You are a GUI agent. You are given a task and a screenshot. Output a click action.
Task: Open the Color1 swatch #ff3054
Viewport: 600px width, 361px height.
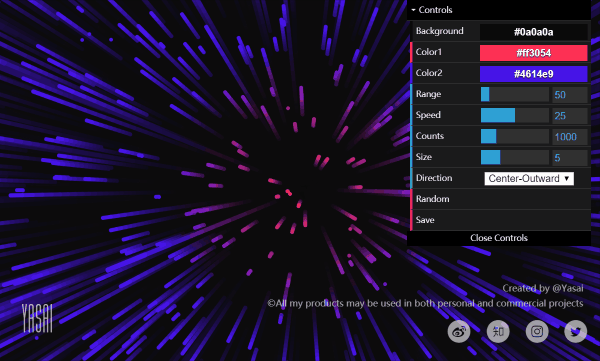(533, 53)
